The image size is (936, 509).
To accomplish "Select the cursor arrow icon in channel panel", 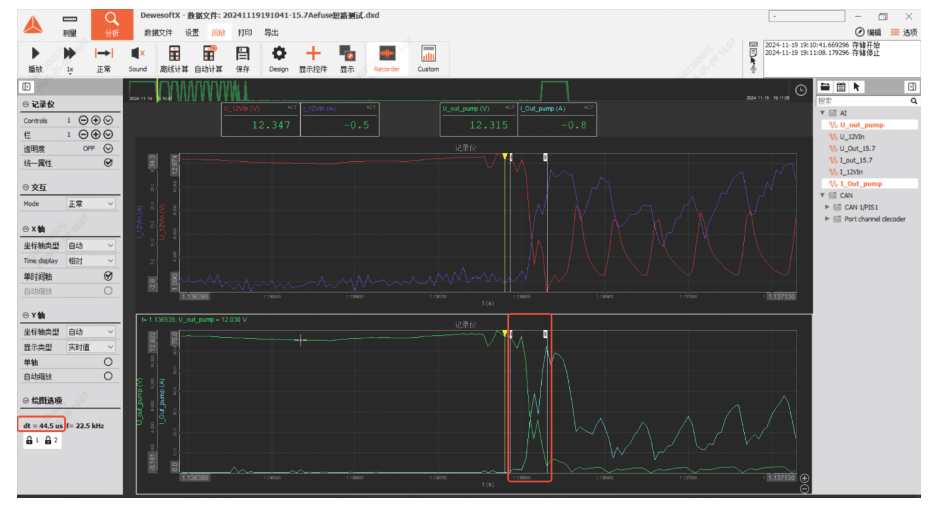I will click(x=856, y=87).
